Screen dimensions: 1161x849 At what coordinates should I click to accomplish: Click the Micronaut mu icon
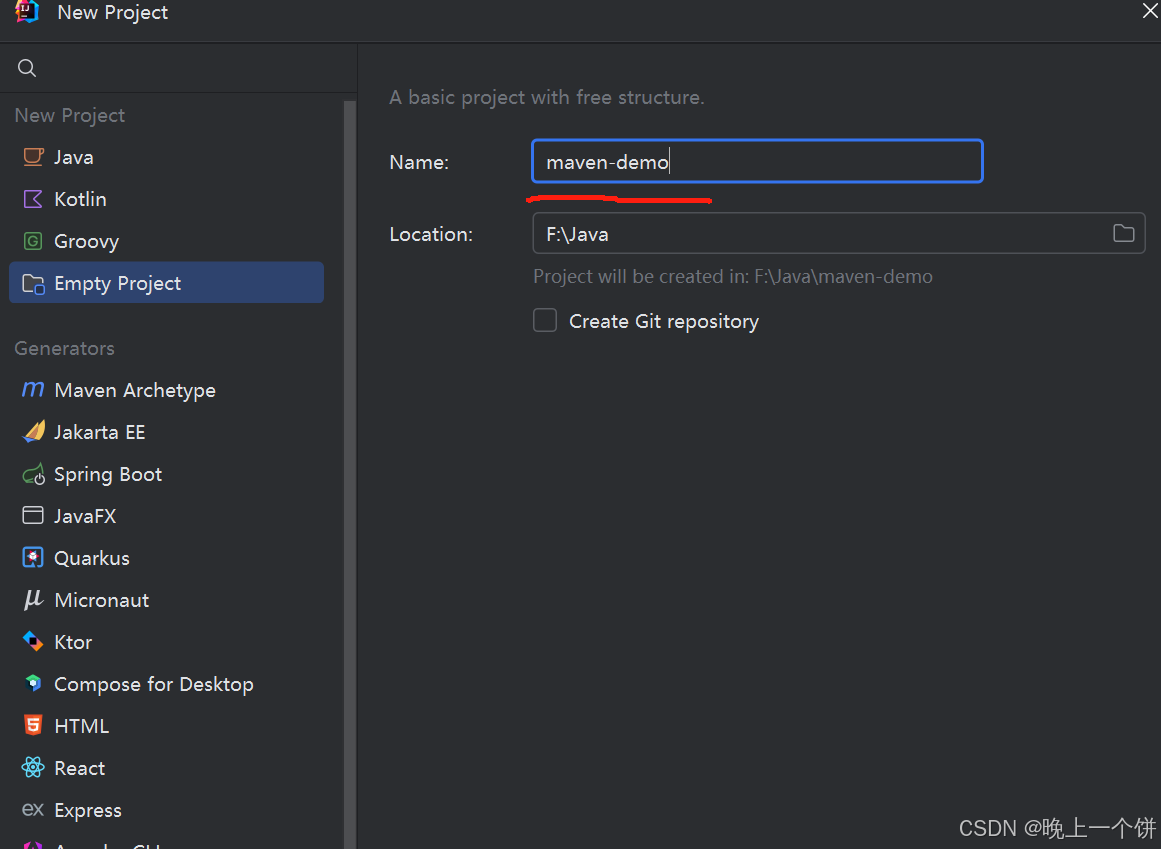pyautogui.click(x=33, y=600)
